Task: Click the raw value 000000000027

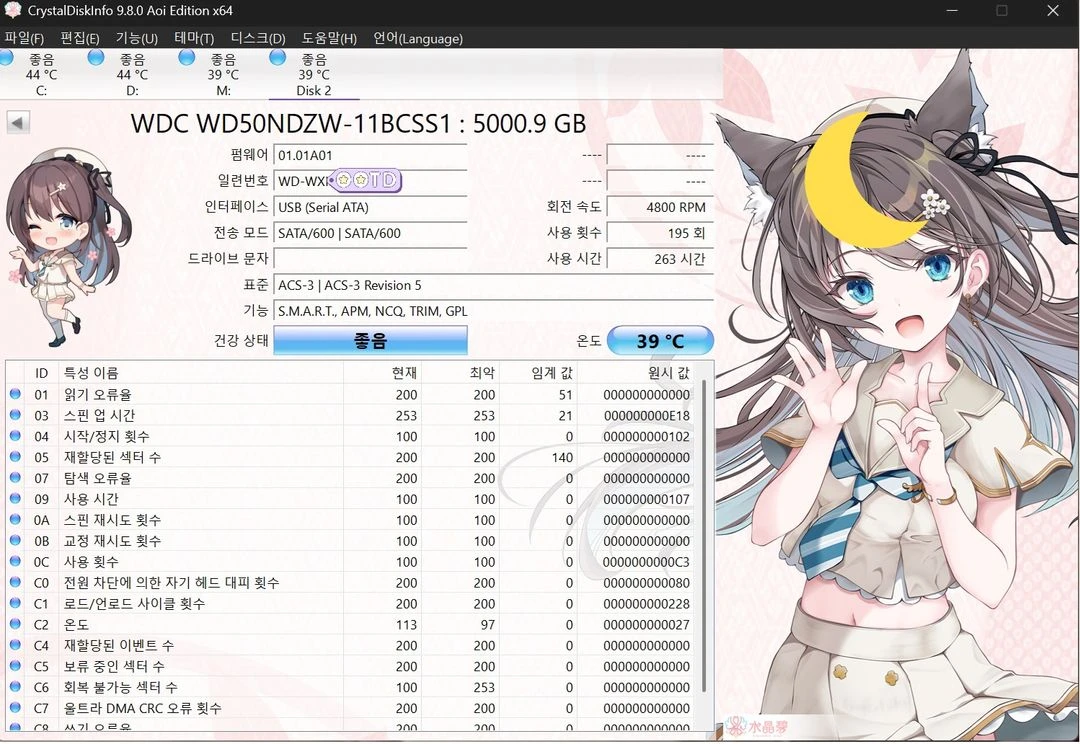Action: click(x=647, y=624)
